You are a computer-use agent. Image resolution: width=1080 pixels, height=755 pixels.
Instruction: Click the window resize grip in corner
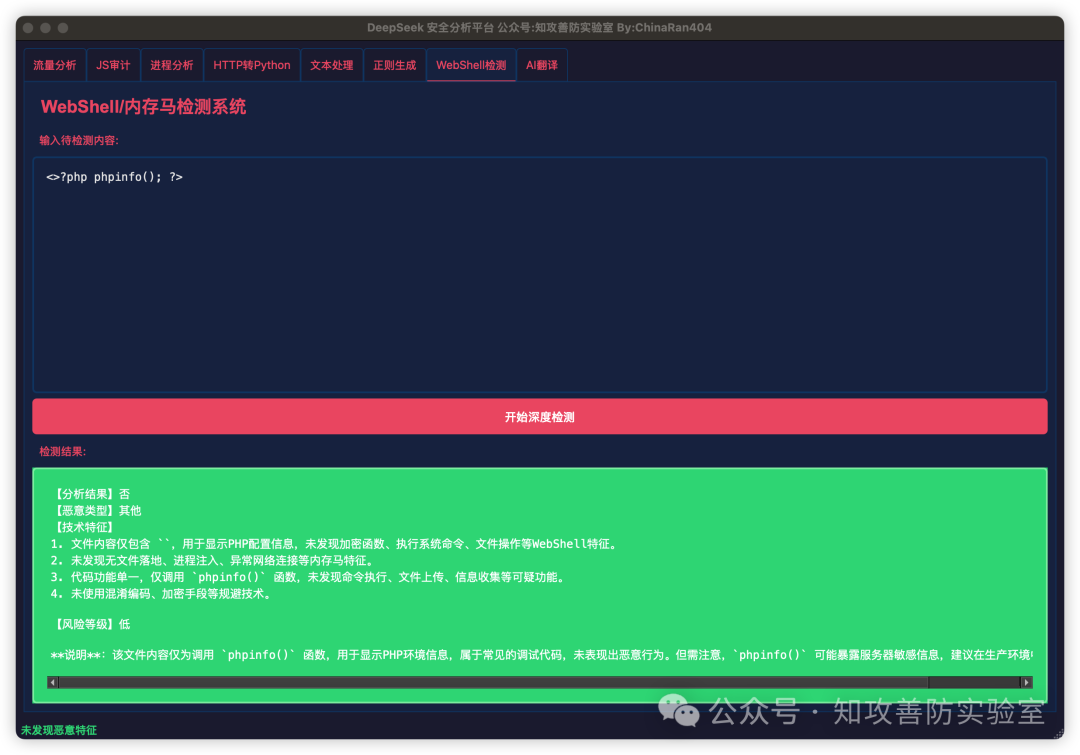[x=1058, y=733]
